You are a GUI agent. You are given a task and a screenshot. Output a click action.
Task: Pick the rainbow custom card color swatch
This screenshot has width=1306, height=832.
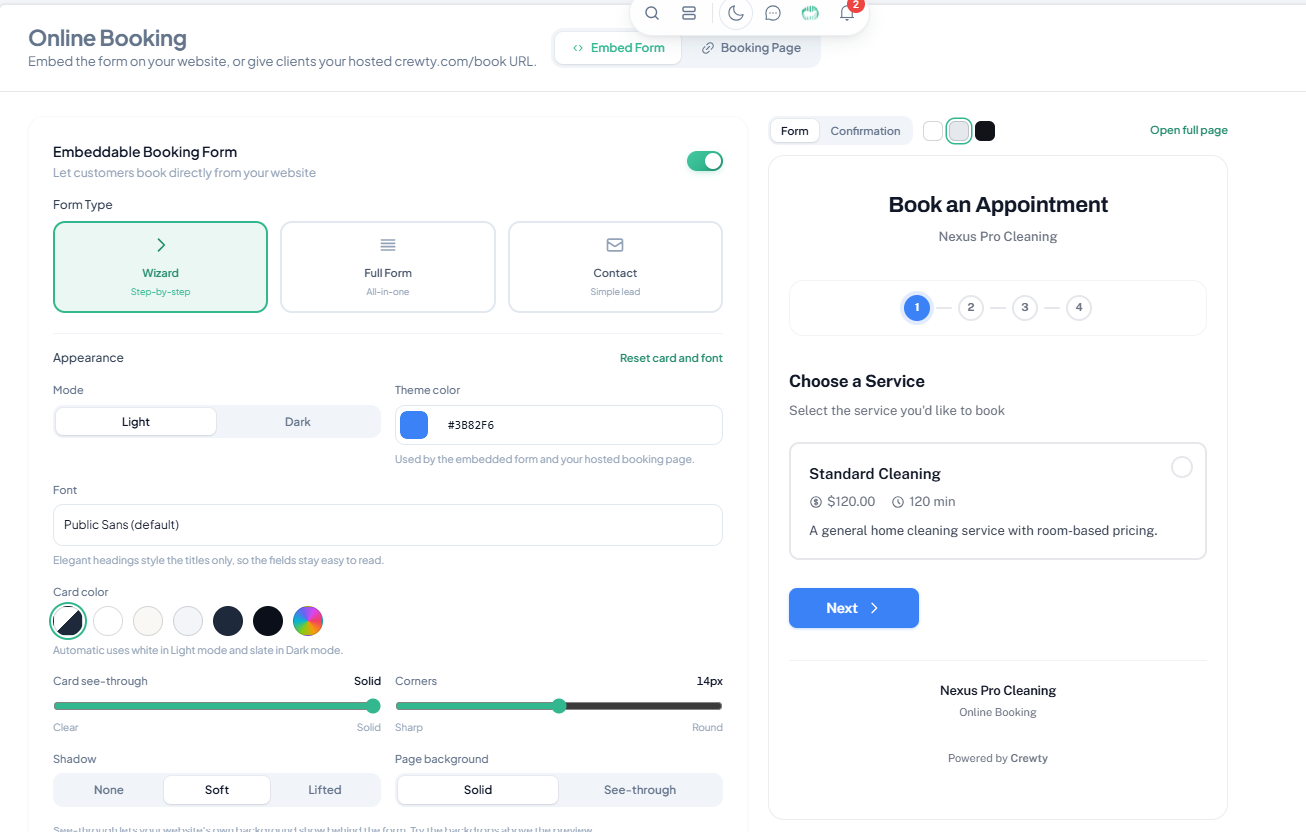308,621
